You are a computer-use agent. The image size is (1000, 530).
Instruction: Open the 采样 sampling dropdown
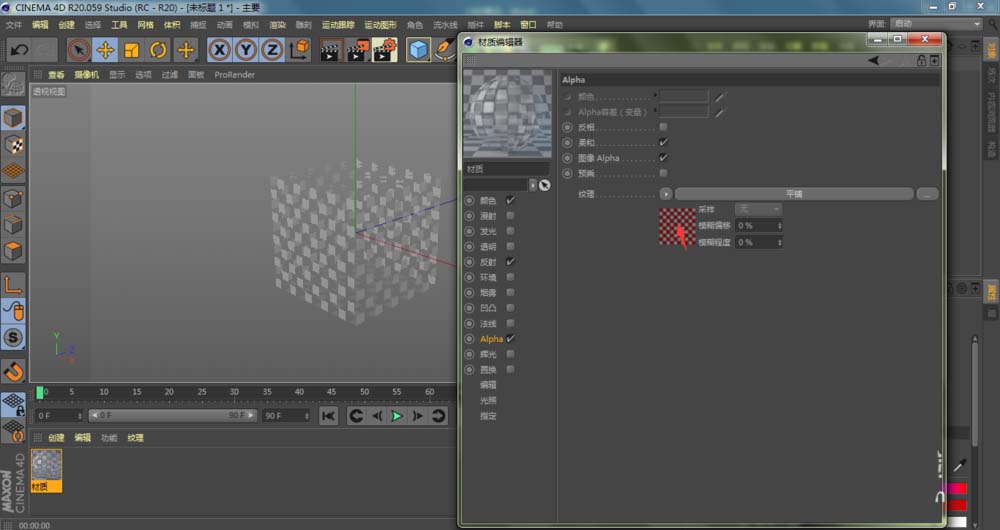point(758,210)
